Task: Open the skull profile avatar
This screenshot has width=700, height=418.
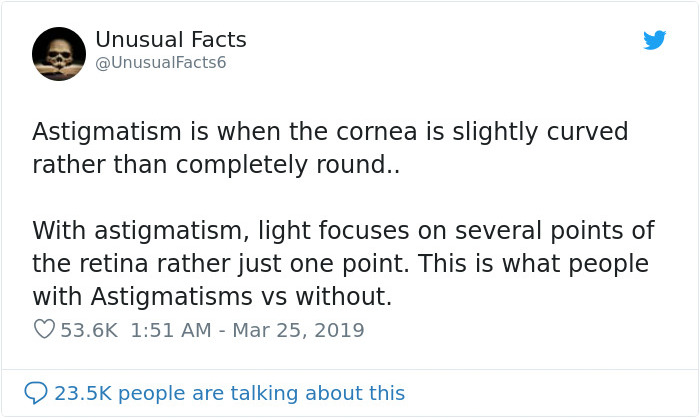Action: pos(59,53)
